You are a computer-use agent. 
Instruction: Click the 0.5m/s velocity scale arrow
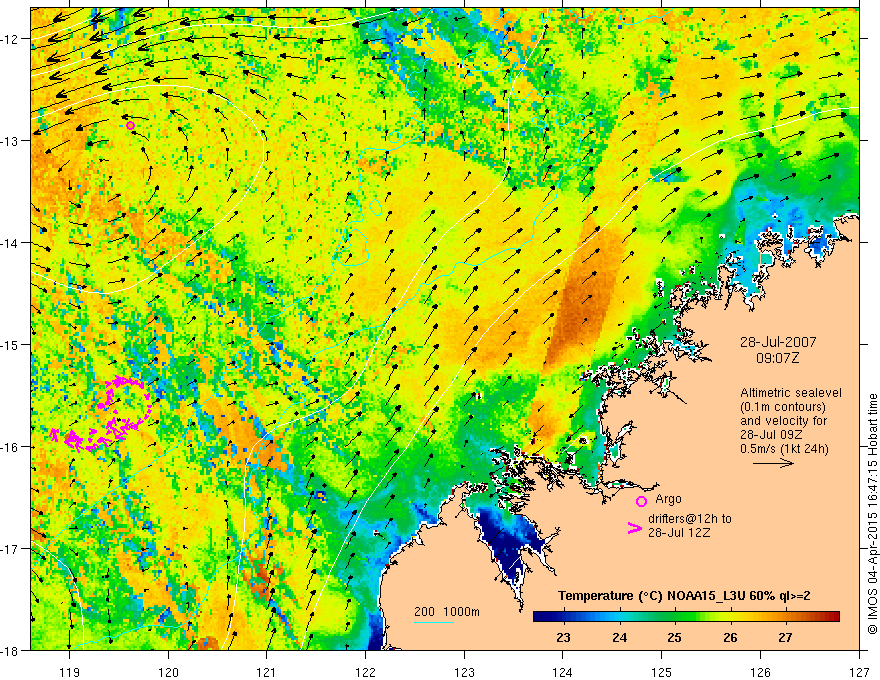point(773,463)
